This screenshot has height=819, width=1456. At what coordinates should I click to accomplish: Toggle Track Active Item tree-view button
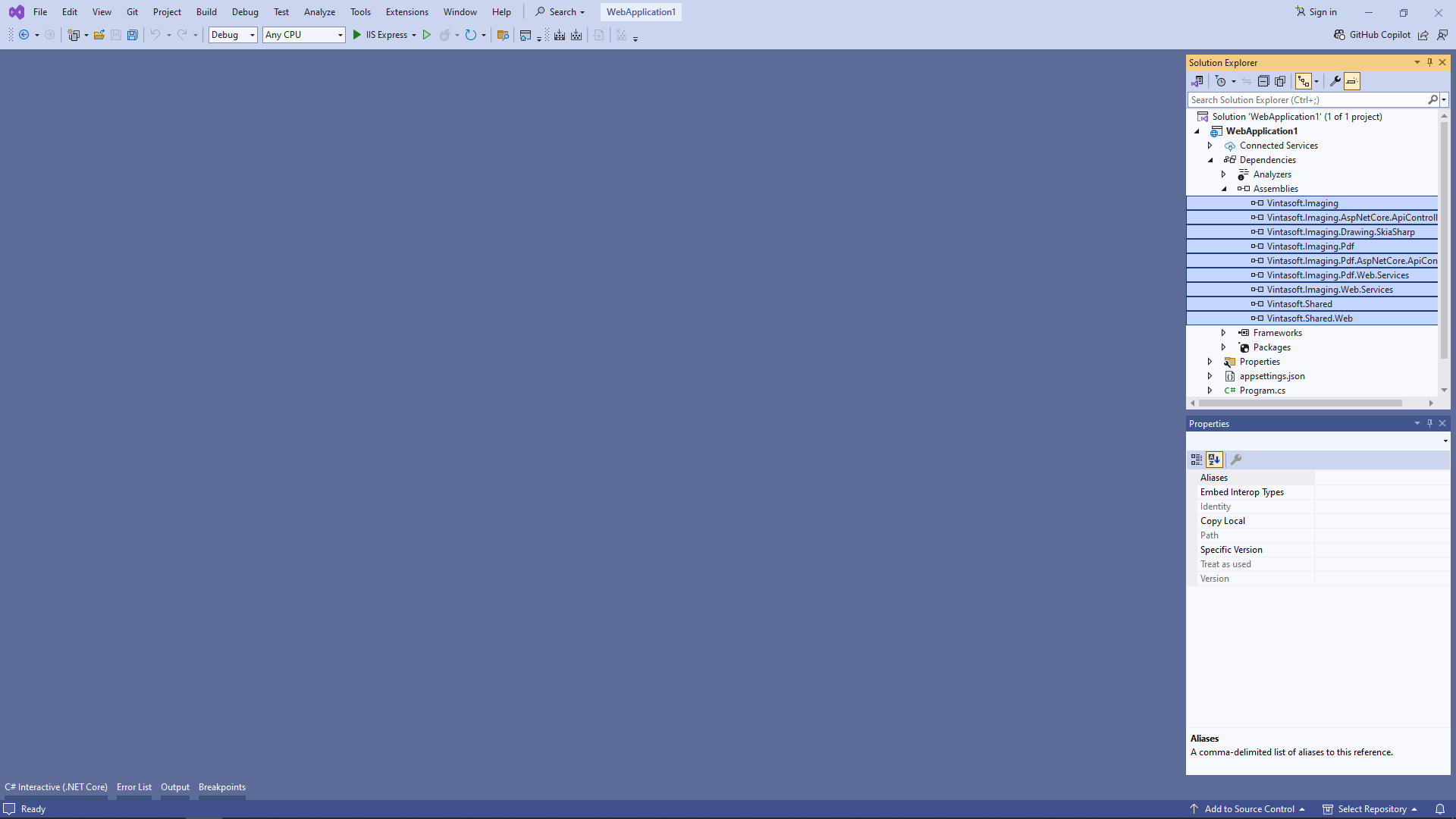(x=1304, y=81)
